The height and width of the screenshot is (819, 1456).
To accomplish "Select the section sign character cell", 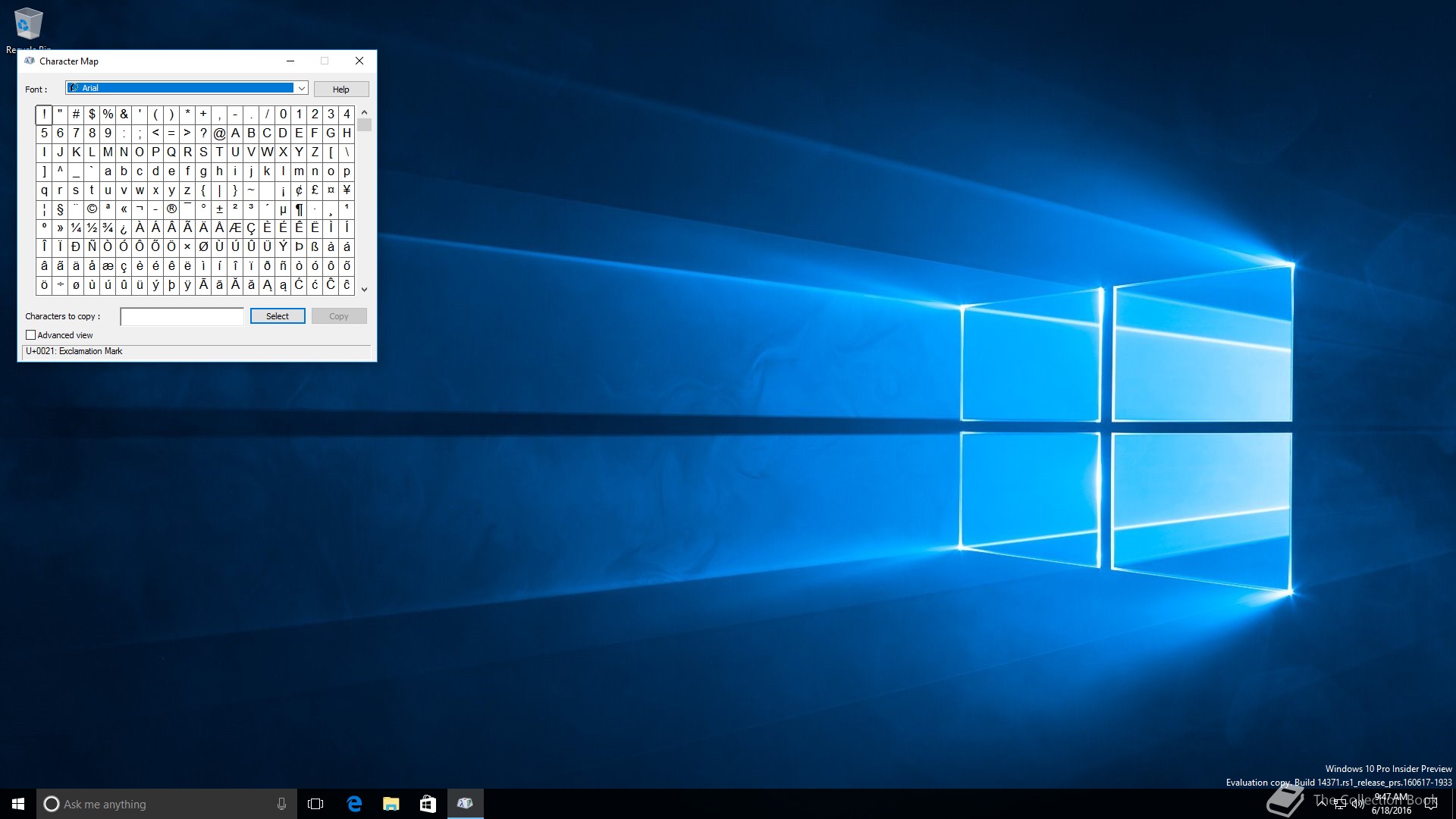I will pyautogui.click(x=60, y=209).
